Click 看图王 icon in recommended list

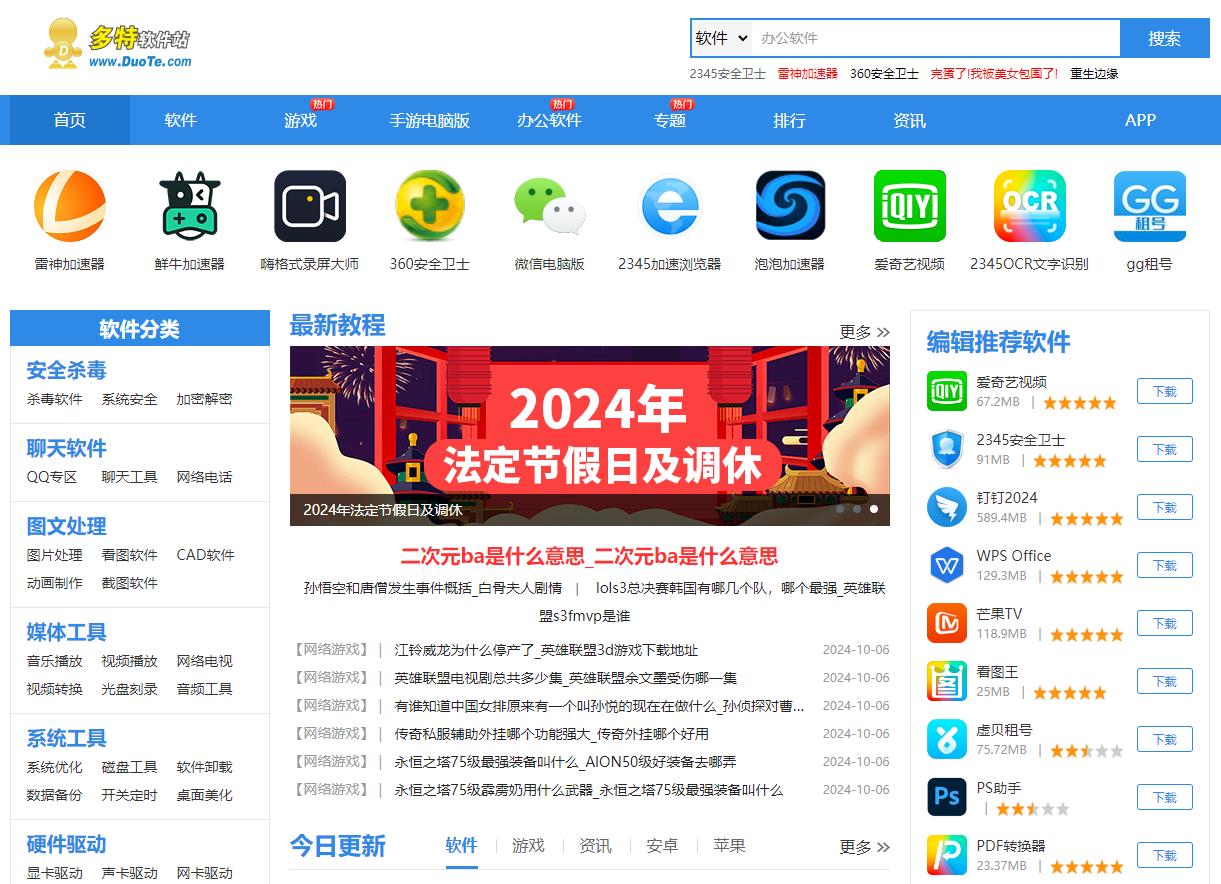click(x=946, y=681)
